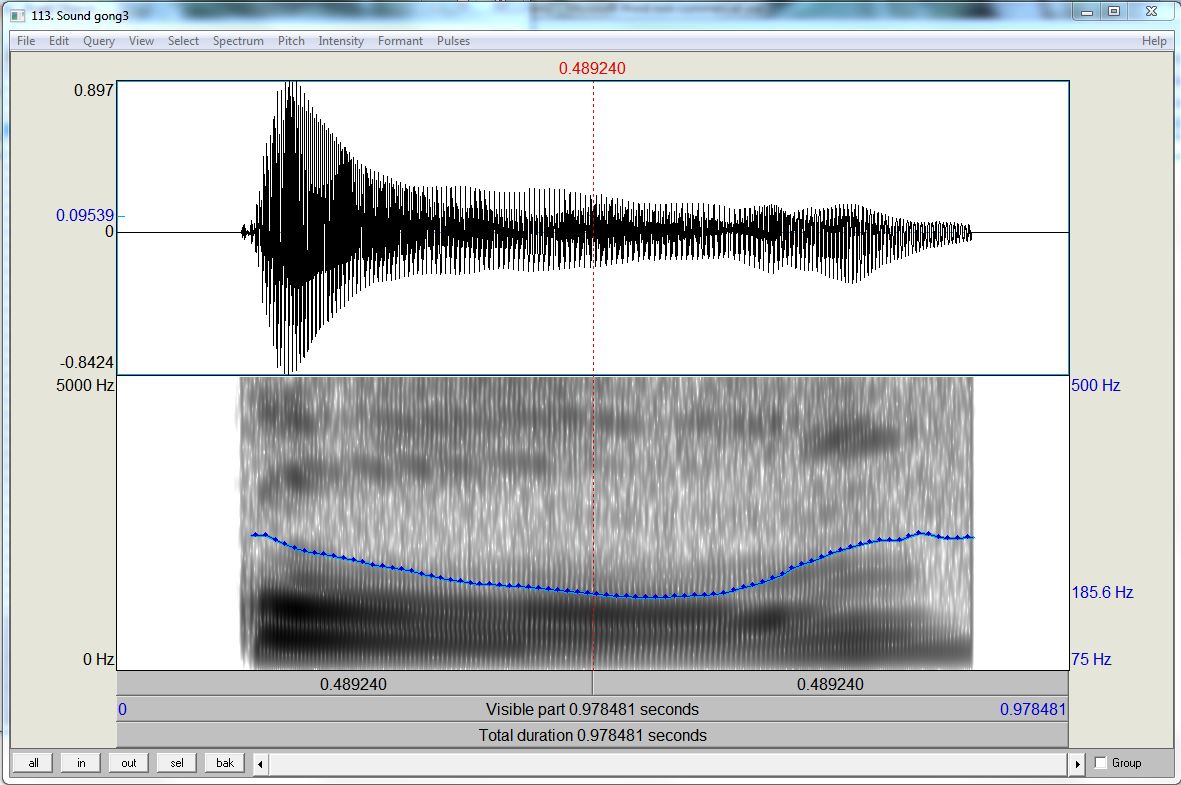Screen dimensions: 1181x785
Task: Click the window end time 0.978481
Action: click(1033, 709)
